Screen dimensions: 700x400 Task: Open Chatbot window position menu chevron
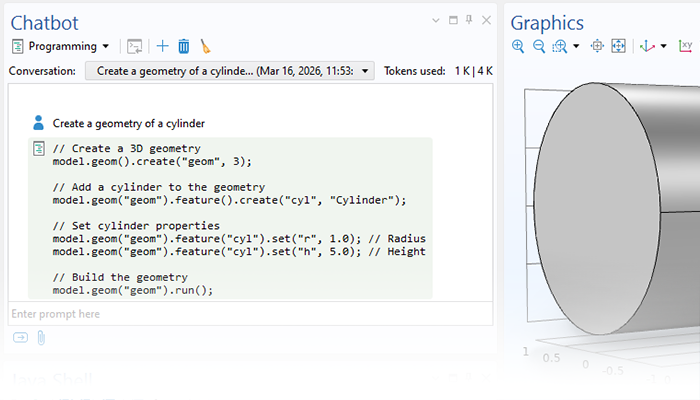436,21
